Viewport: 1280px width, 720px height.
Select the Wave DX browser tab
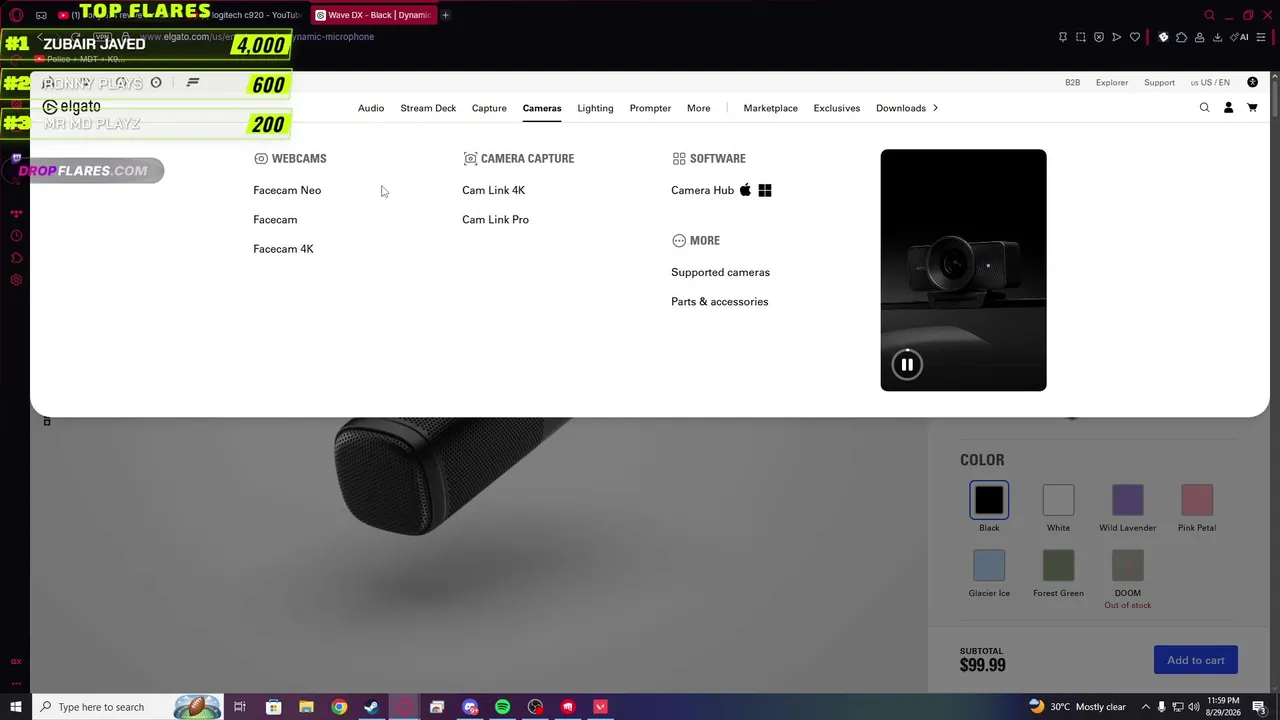coord(372,15)
